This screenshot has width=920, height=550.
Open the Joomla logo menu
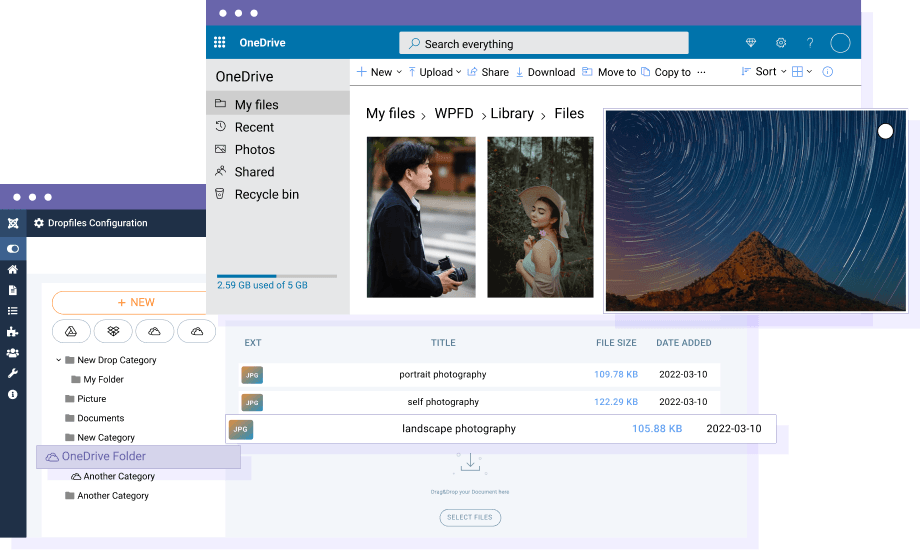click(x=13, y=223)
